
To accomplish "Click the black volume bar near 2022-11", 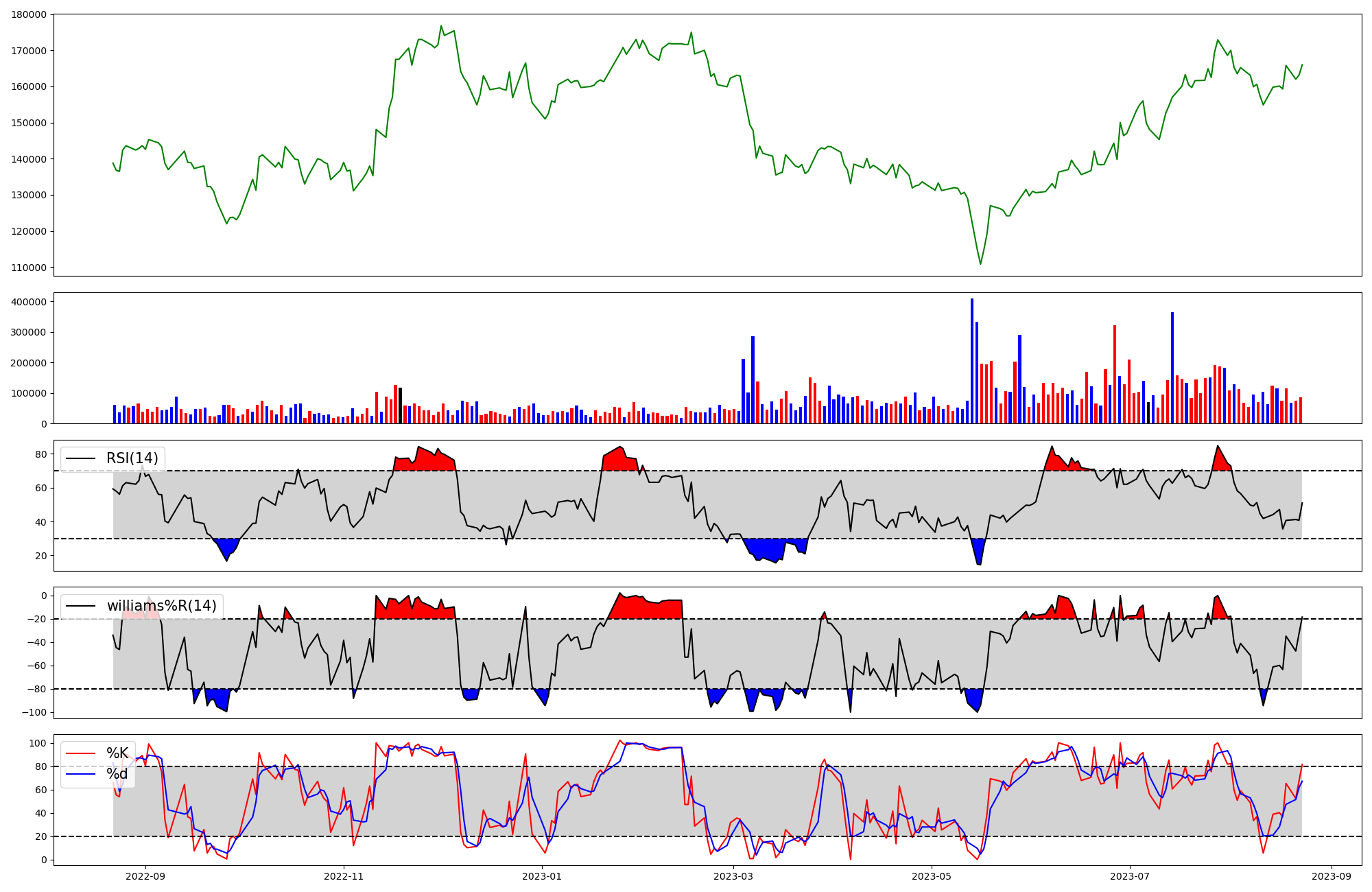I will pyautogui.click(x=401, y=406).
